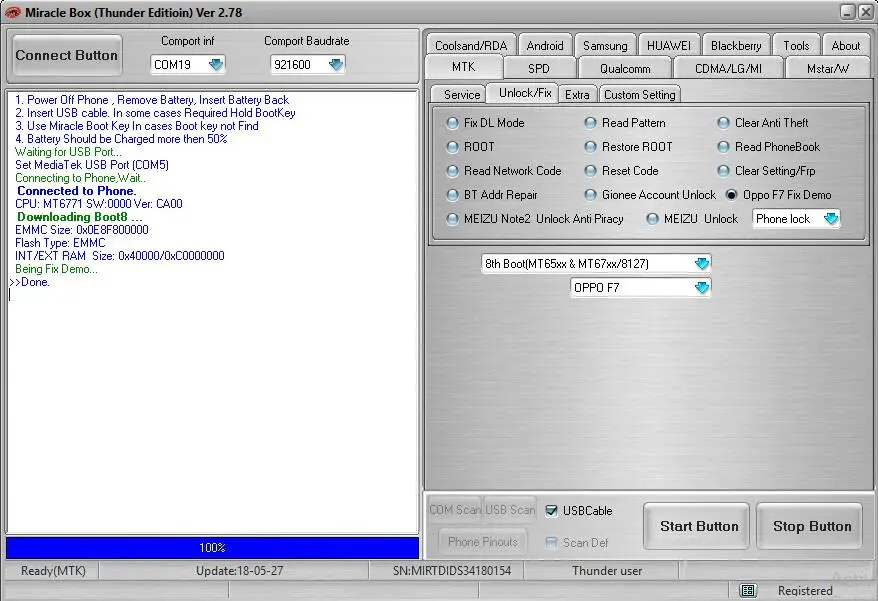
Task: Click the Miracle Box title bar app icon
Action: [x=12, y=12]
